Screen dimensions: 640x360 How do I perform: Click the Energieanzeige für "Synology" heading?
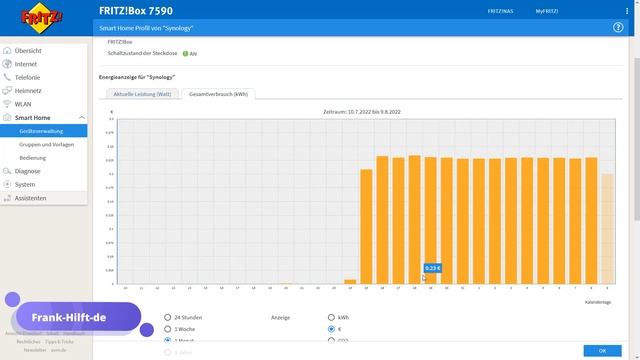[137, 77]
